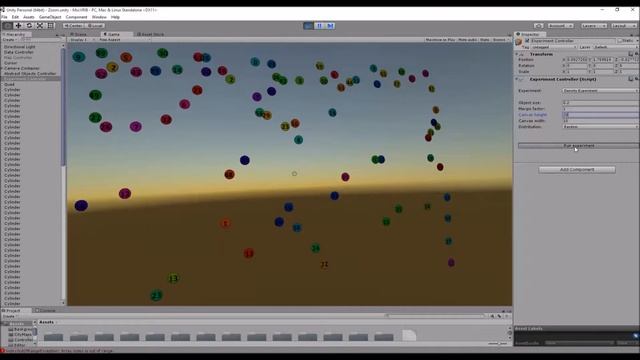Select the Rect transform tool
The width and height of the screenshot is (640, 360).
click(50, 25)
